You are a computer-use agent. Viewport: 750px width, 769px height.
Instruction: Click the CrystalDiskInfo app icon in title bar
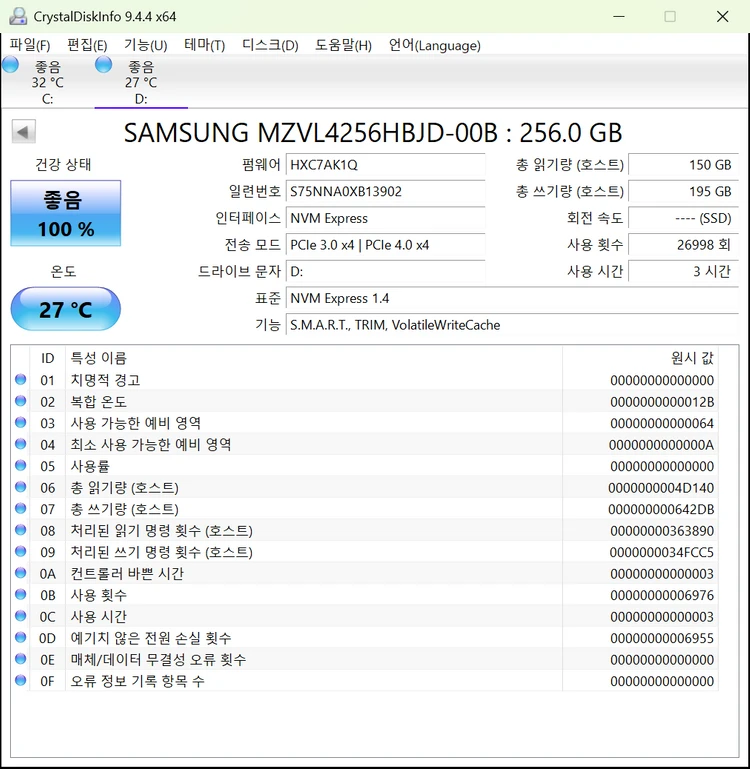(18, 16)
